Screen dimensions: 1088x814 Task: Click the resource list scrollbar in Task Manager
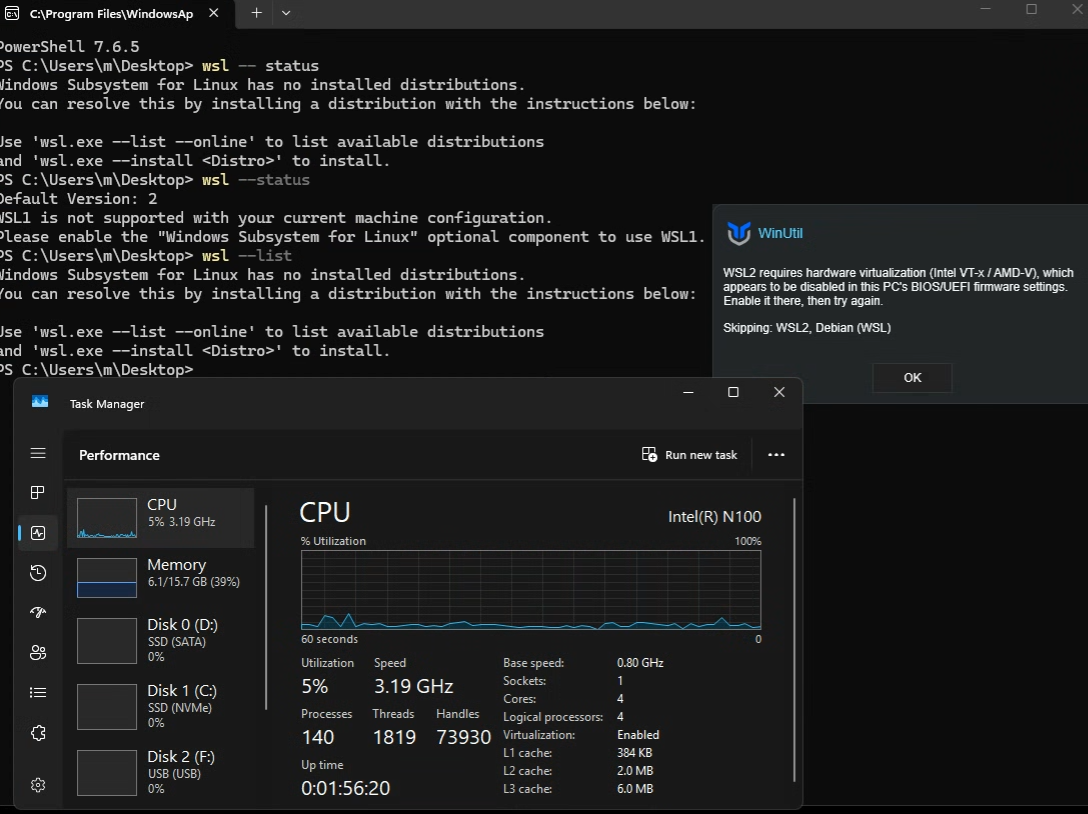[x=266, y=607]
